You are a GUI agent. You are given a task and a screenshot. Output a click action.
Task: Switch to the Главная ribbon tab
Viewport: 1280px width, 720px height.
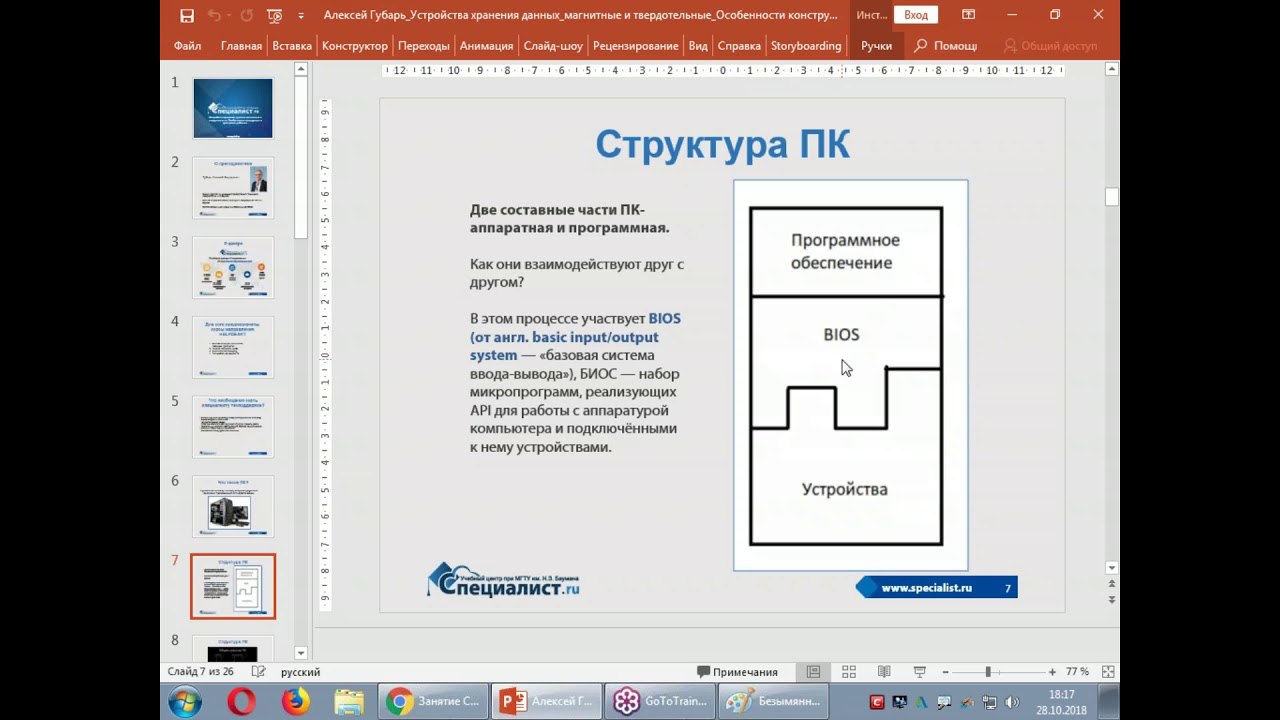(241, 46)
